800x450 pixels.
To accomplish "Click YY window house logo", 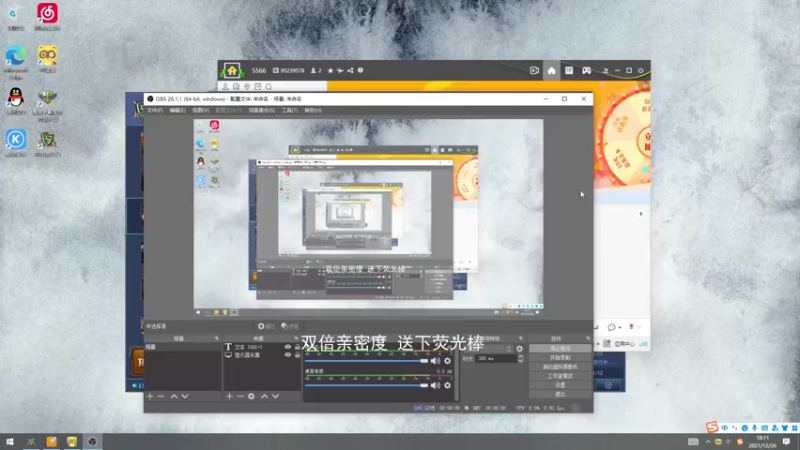I will [232, 70].
